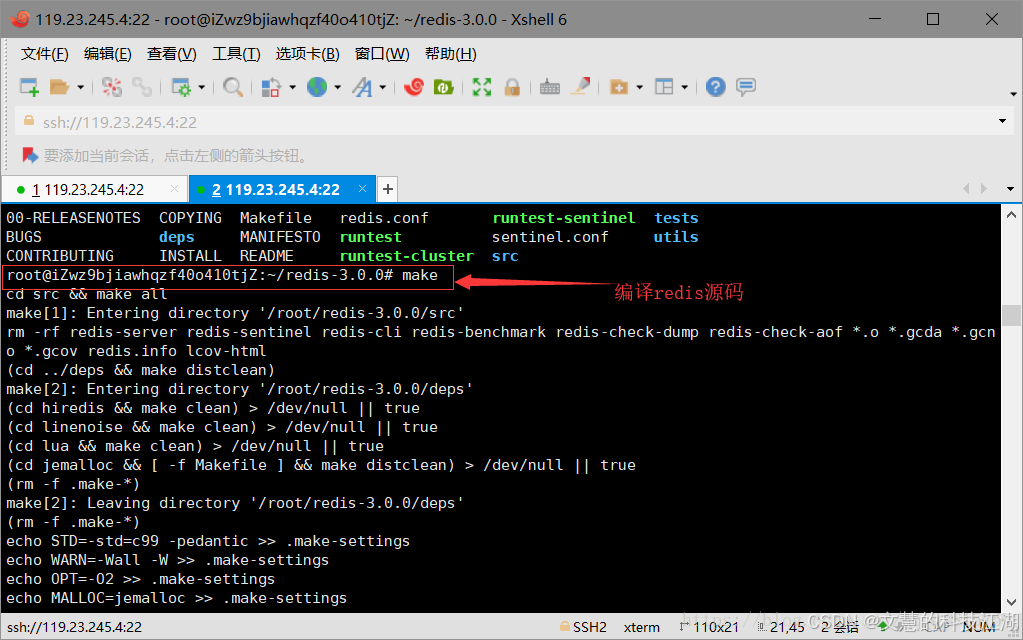Click SSH2 in status bar
Viewport: 1023px width, 640px height.
pyautogui.click(x=590, y=627)
